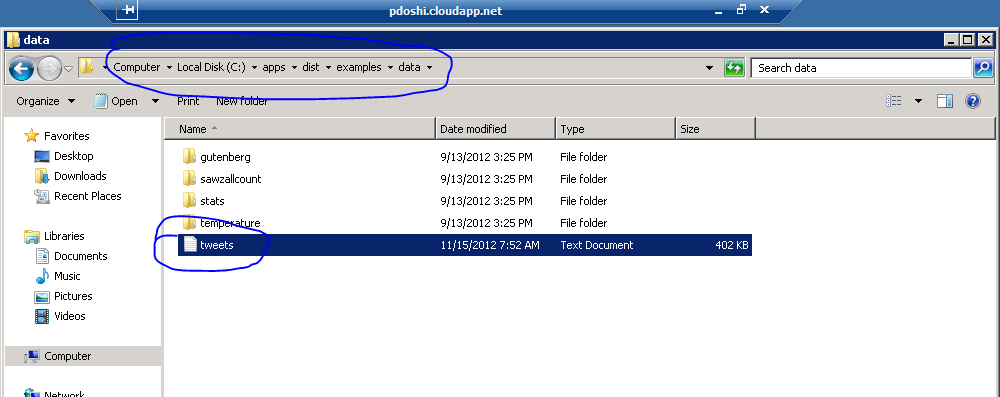Open the Videos library
Image resolution: width=1000 pixels, height=397 pixels.
70,316
